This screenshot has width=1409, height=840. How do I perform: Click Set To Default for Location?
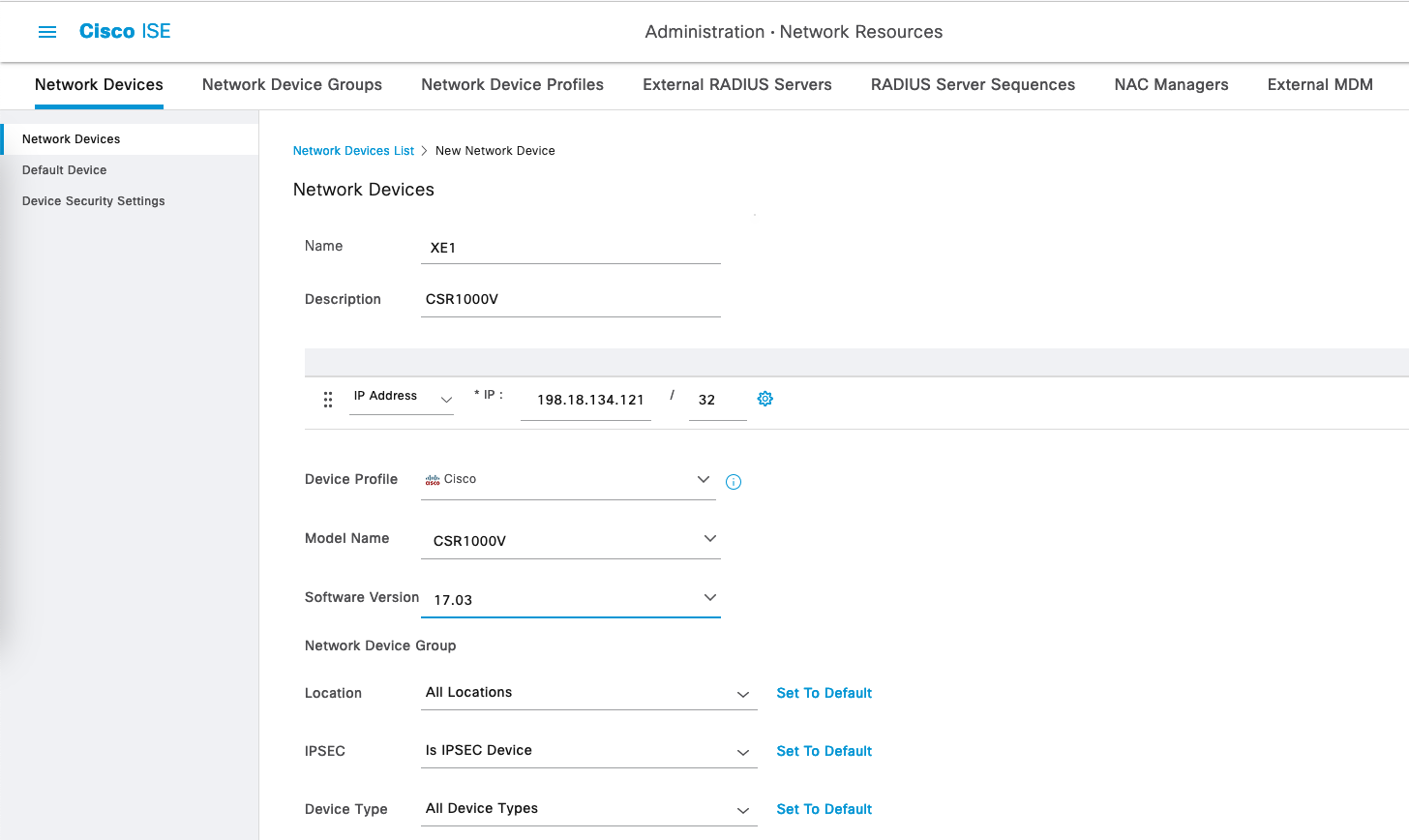(x=824, y=693)
